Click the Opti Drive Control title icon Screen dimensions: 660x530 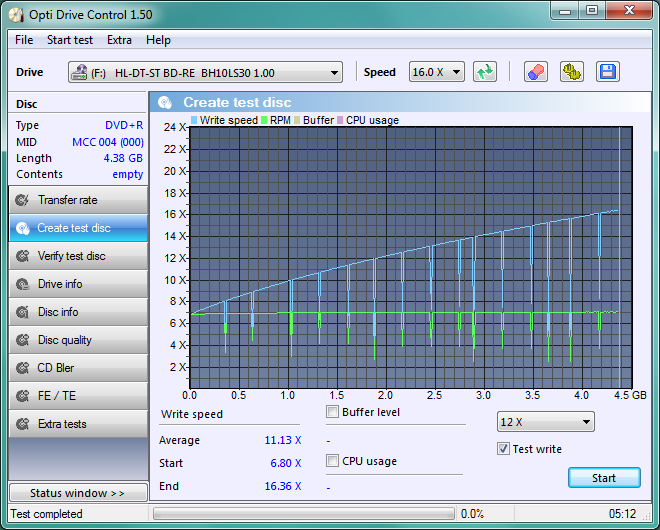(16, 15)
